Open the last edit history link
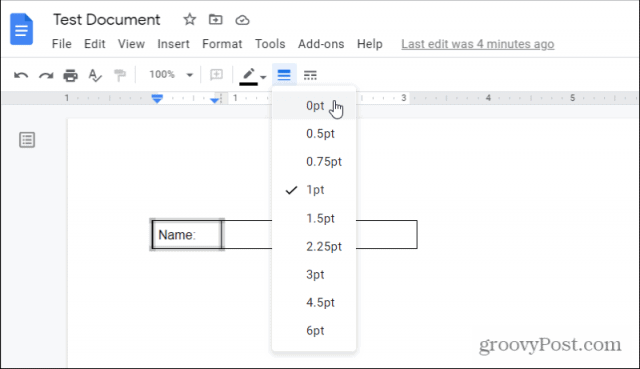The image size is (640, 369). (478, 44)
